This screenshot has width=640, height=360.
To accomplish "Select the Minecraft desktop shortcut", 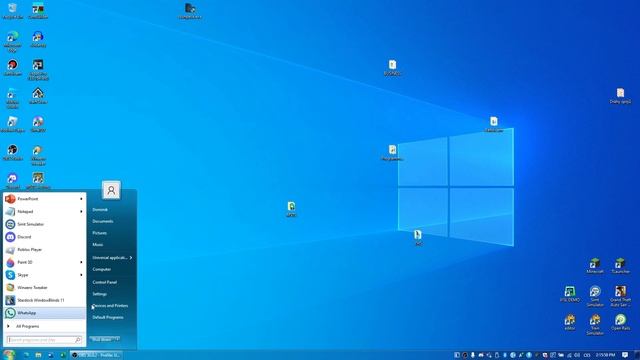I will 595,266.
